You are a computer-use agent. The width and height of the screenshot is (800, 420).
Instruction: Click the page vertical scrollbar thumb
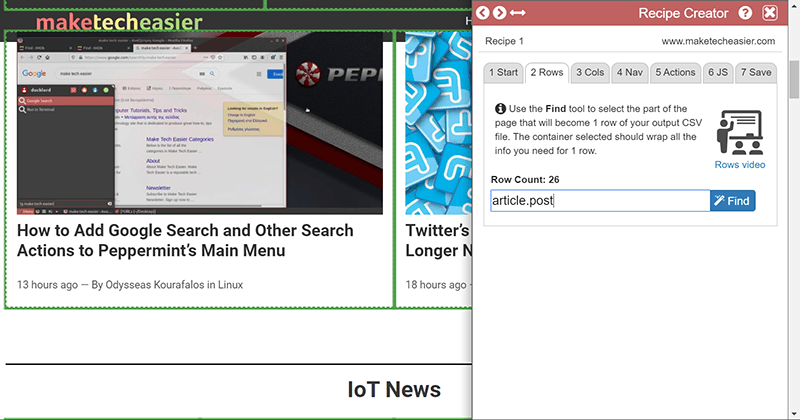[794, 79]
